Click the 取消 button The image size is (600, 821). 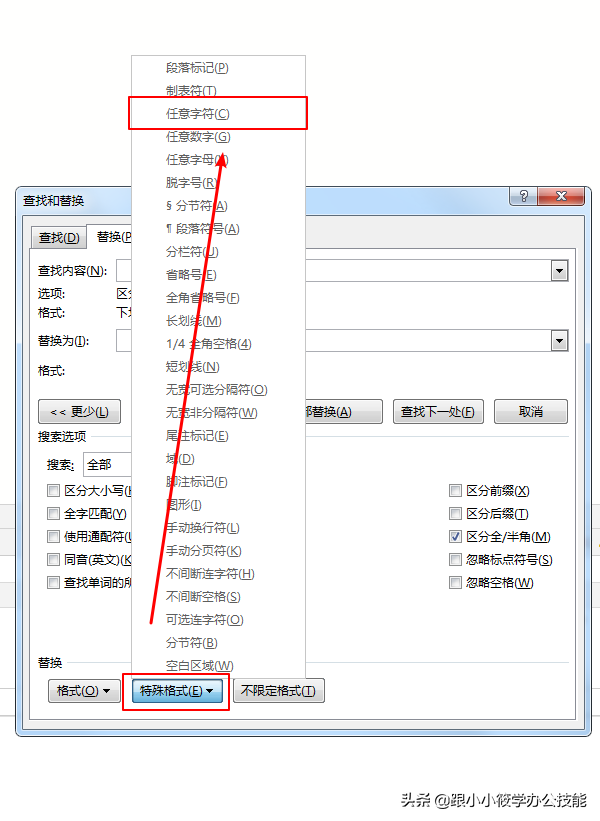pyautogui.click(x=530, y=412)
